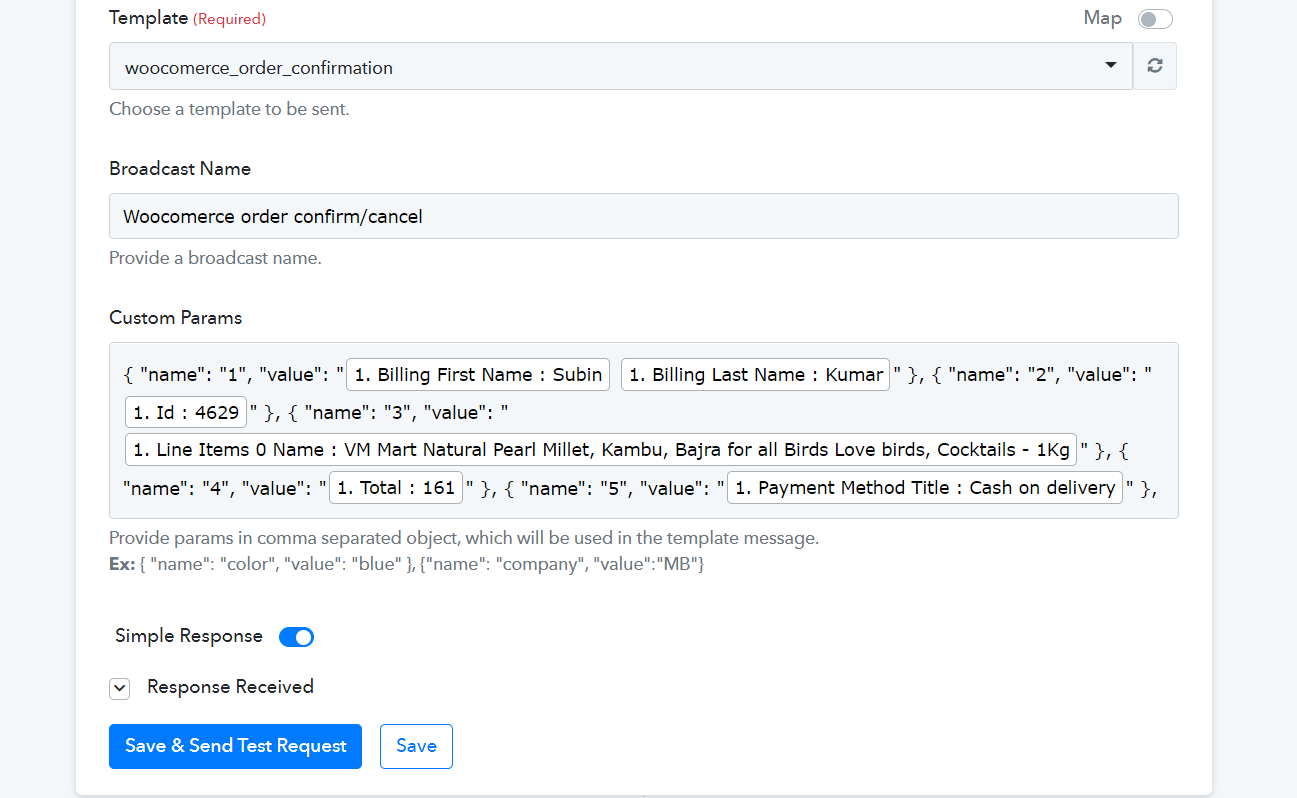
Task: Click the Simple Response label
Action: point(189,636)
